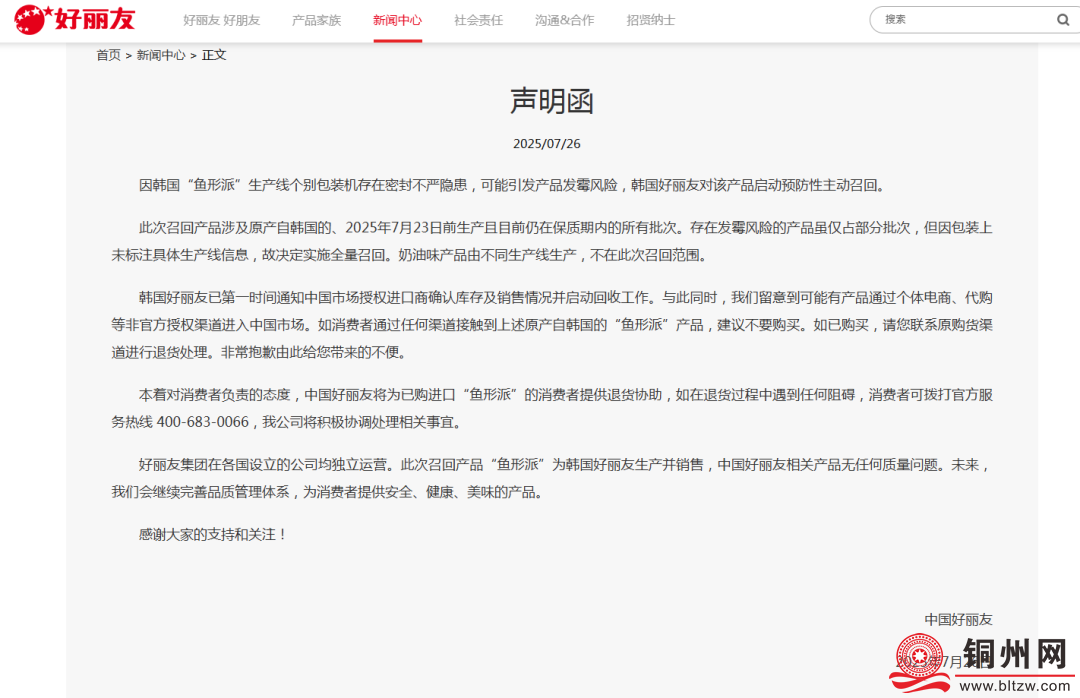Go to 社会责任 in the top navigation
1080x698 pixels.
click(x=478, y=20)
